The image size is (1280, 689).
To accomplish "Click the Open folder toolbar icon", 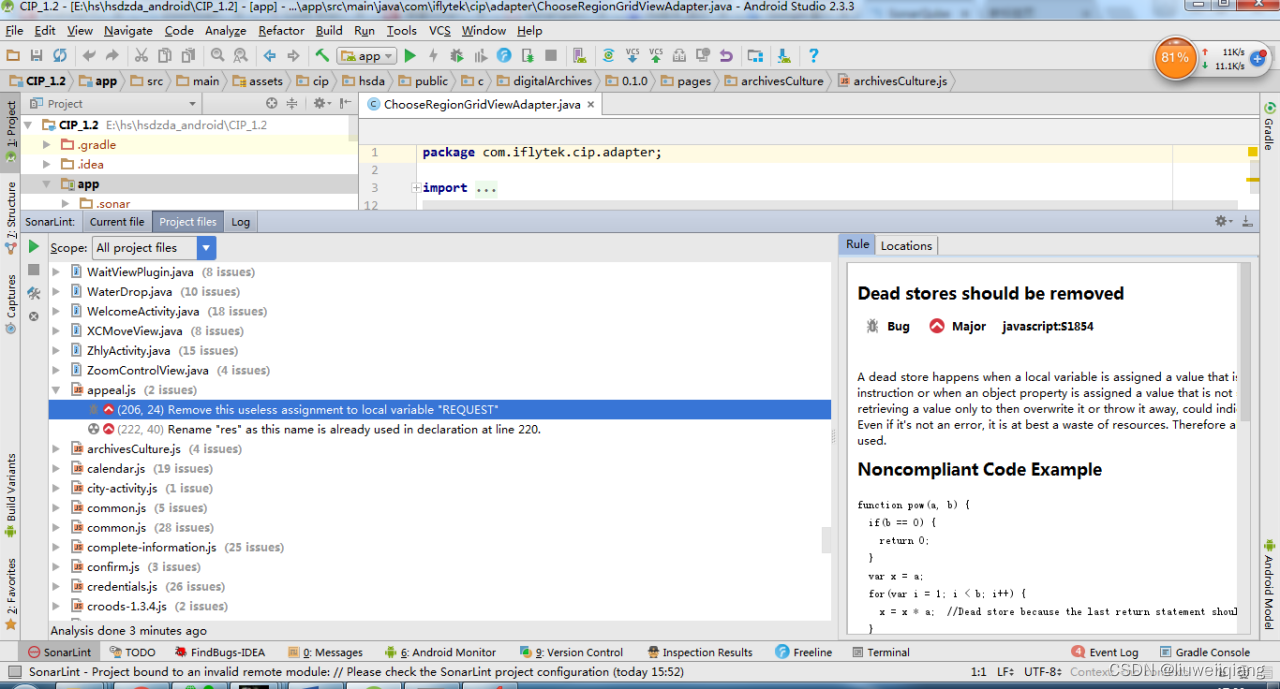I will click(x=14, y=56).
